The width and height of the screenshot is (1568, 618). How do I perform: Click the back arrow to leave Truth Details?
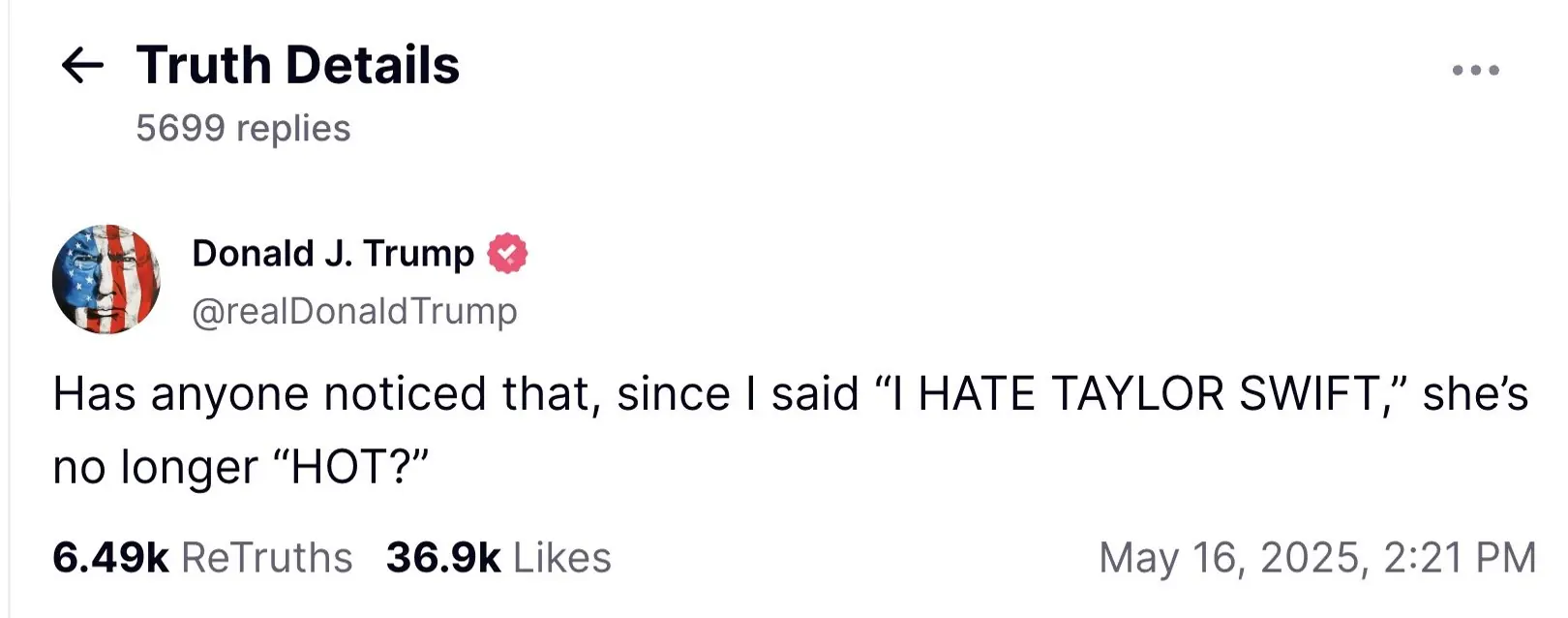click(83, 65)
